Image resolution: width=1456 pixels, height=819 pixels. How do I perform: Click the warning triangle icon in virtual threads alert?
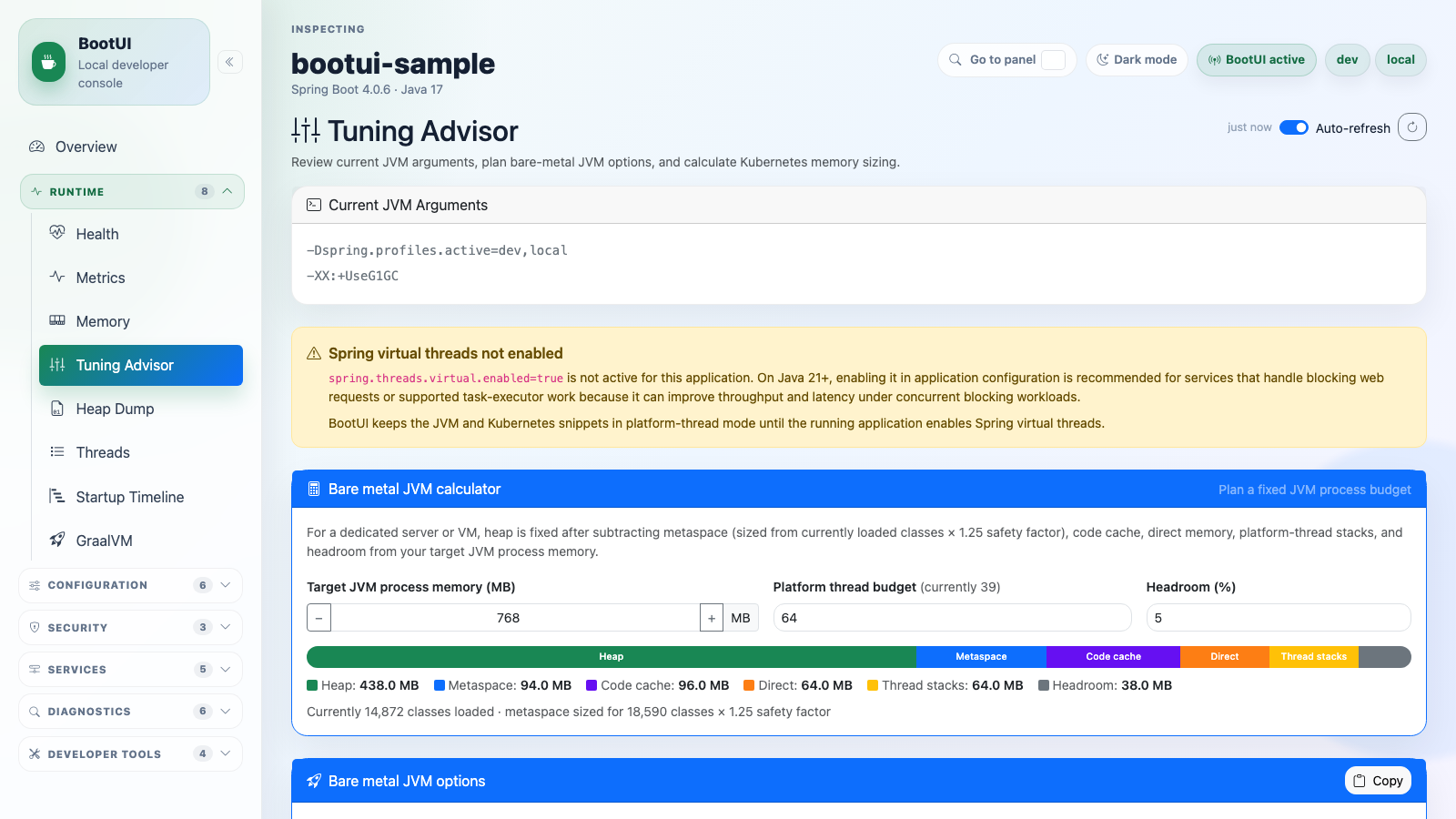tap(314, 353)
